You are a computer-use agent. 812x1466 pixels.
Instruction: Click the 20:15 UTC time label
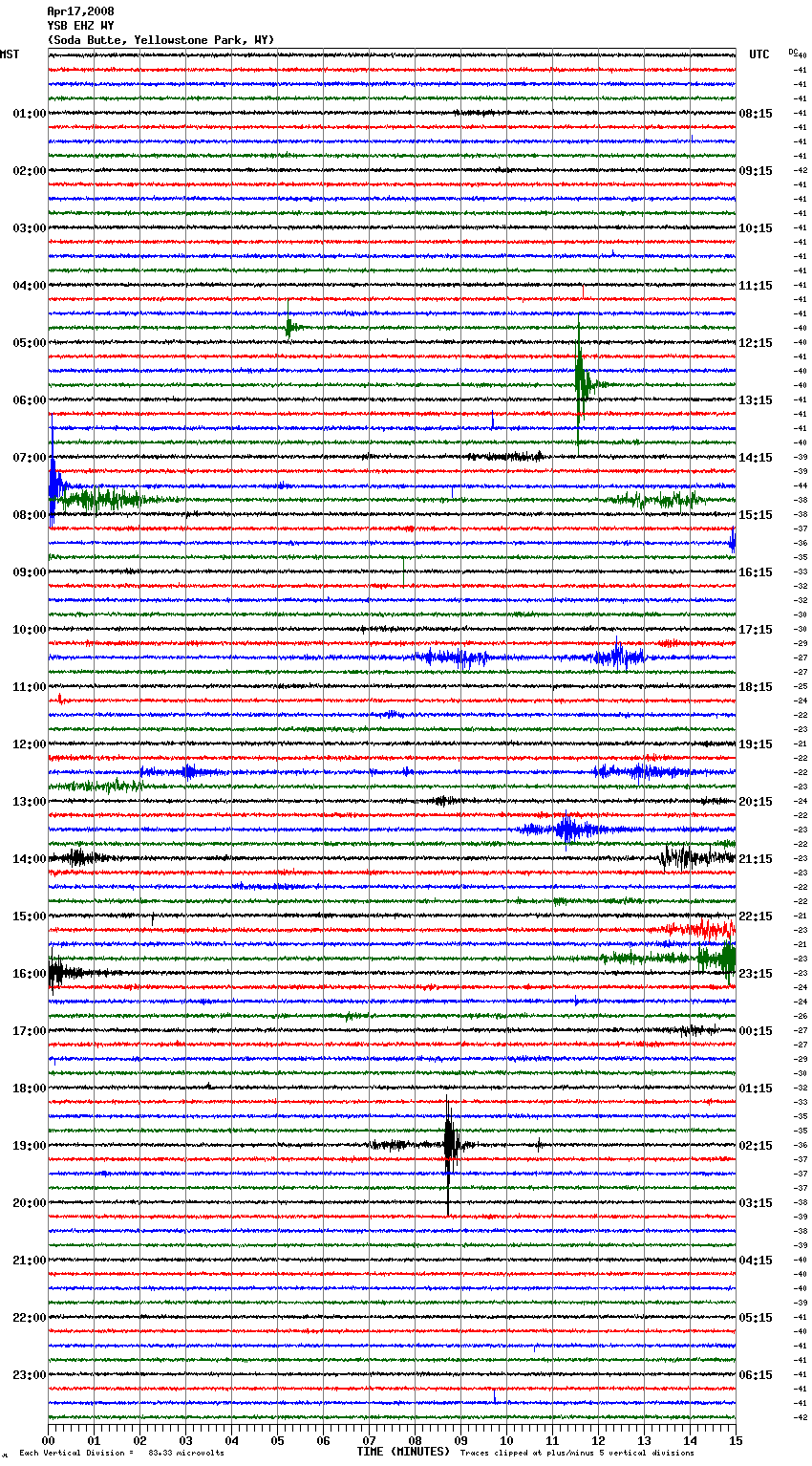[756, 802]
